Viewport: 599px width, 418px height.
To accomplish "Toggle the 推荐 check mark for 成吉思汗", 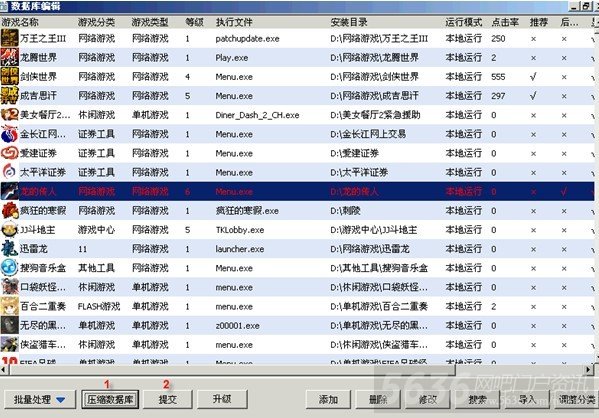I will [x=533, y=96].
